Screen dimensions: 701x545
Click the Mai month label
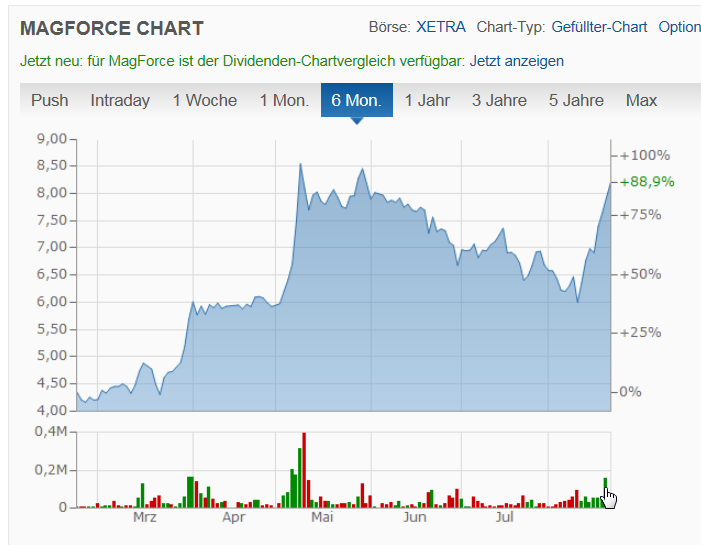(322, 517)
